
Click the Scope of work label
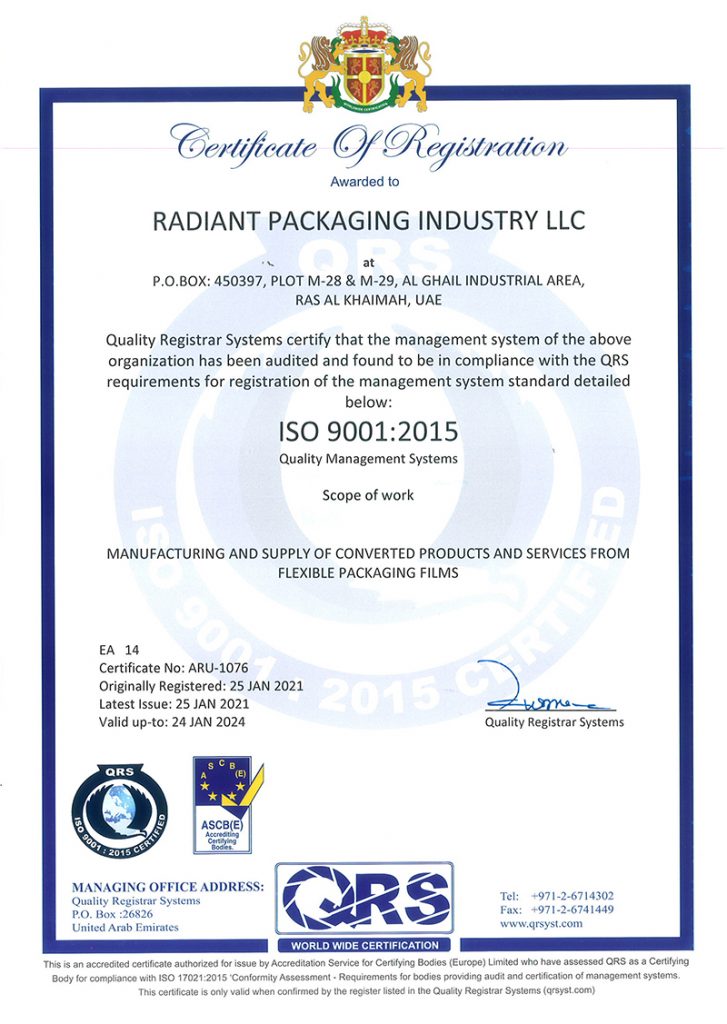(367, 494)
